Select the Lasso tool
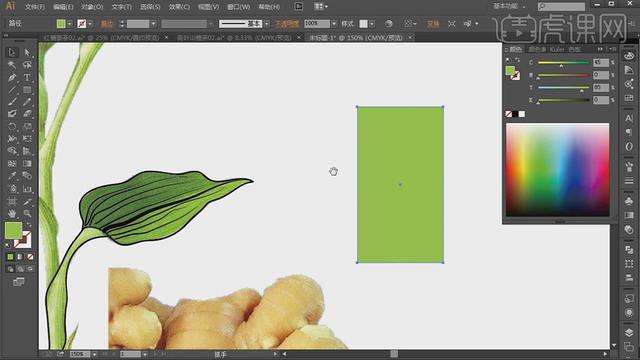This screenshot has width=640, height=360. (27, 64)
